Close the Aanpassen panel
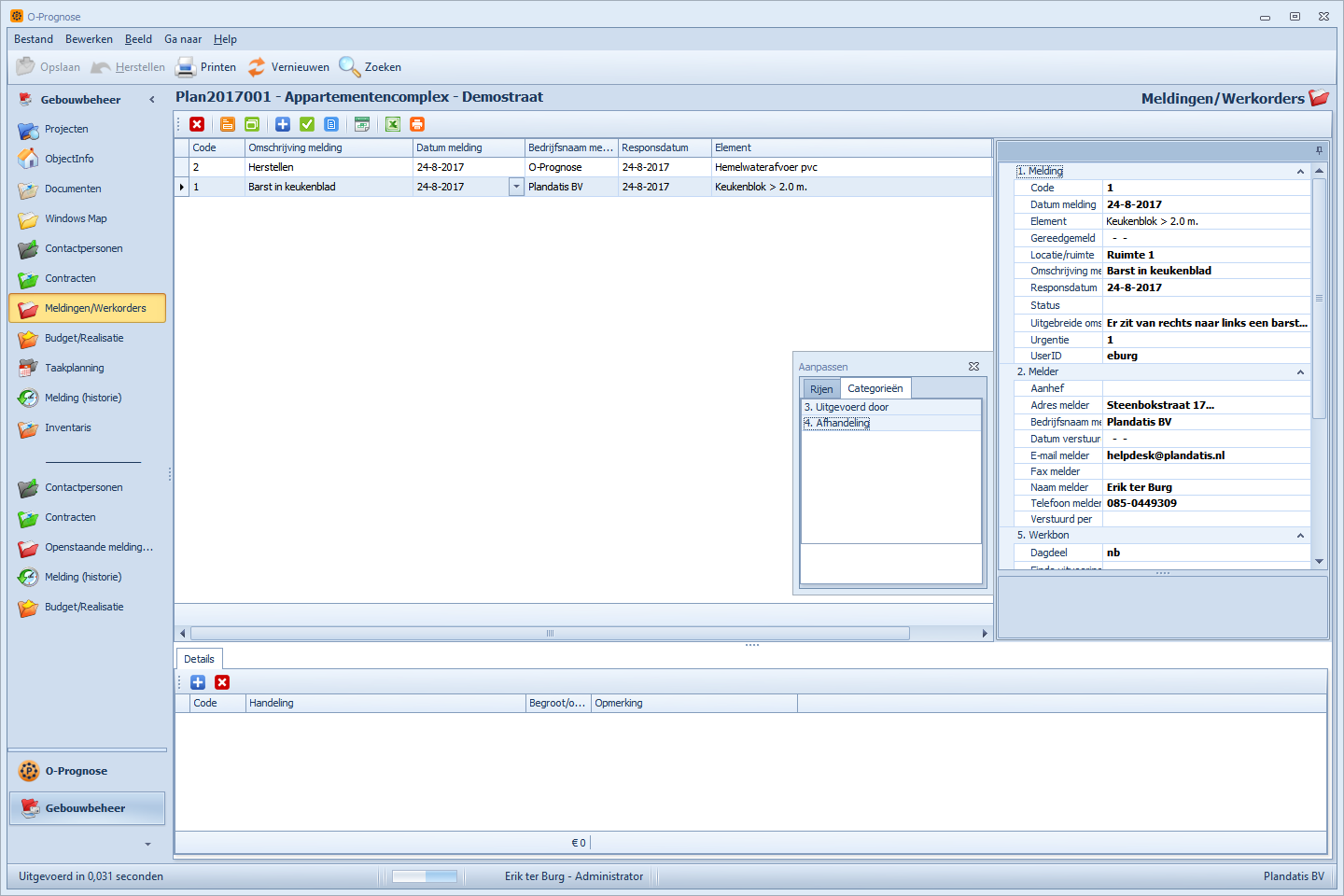The image size is (1344, 896). [973, 367]
